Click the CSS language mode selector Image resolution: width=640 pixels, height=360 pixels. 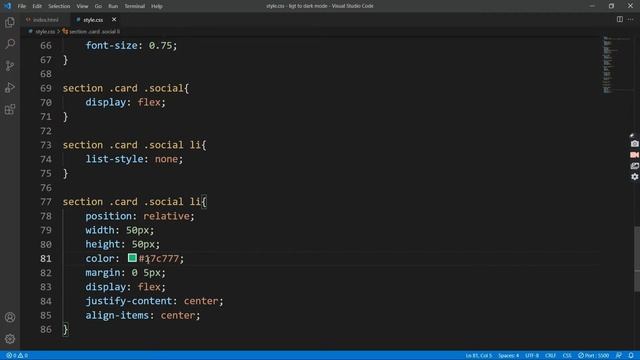click(x=567, y=356)
